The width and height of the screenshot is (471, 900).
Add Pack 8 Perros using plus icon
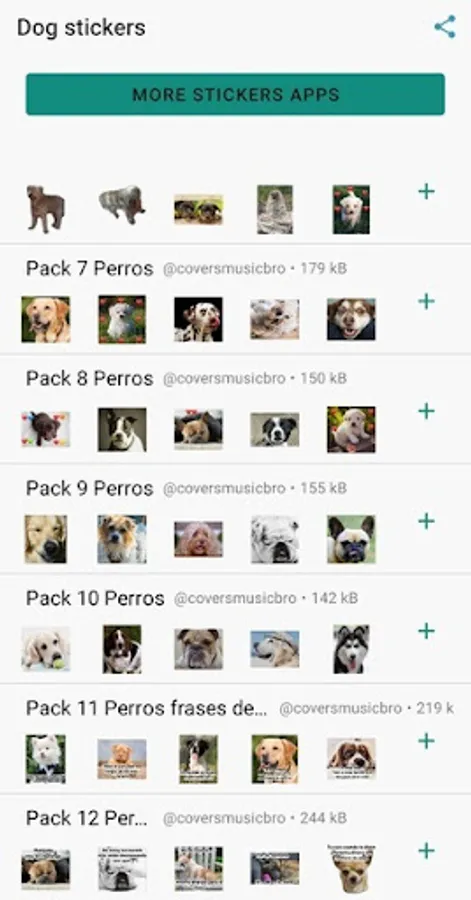pos(426,411)
